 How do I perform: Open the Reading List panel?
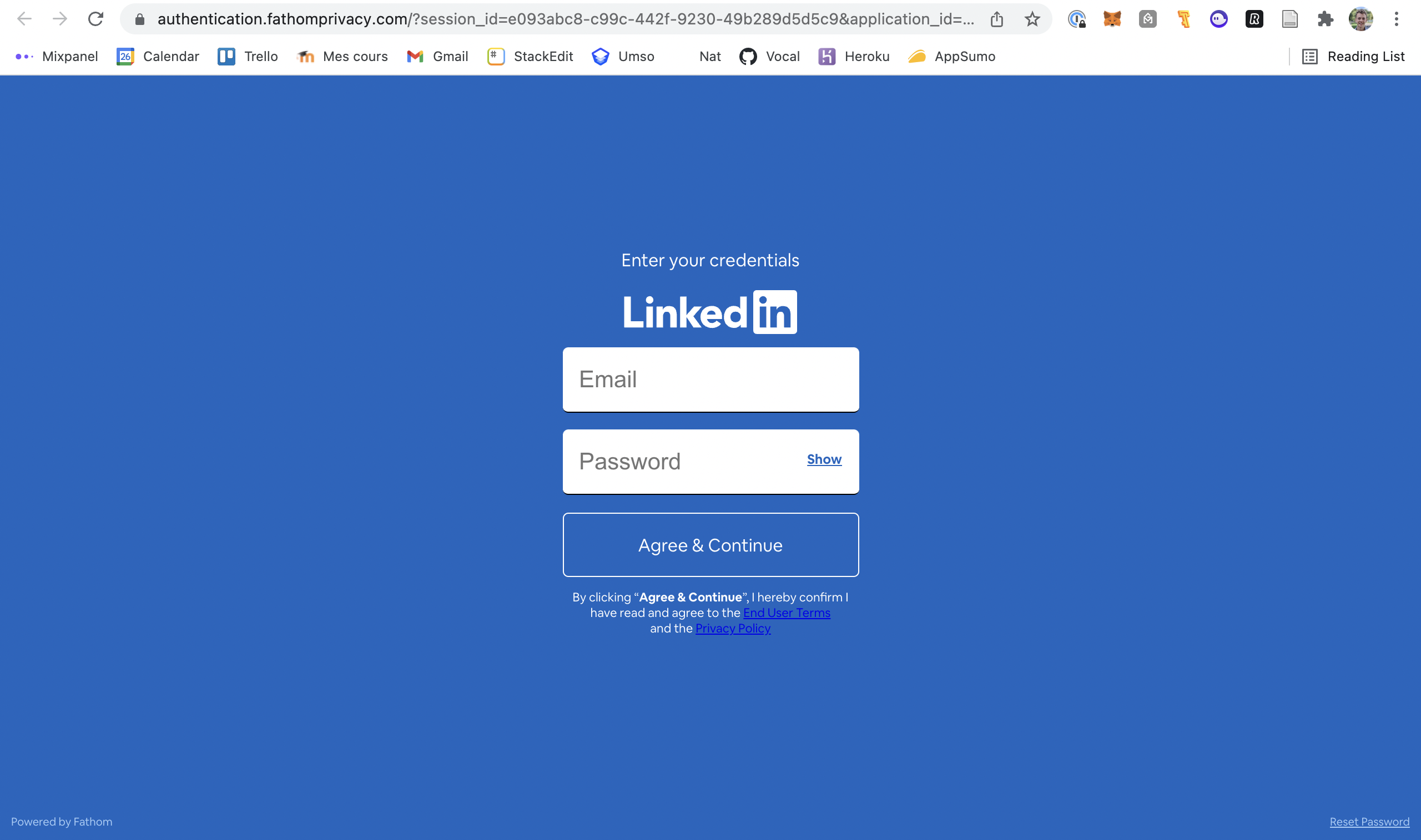pos(1353,57)
